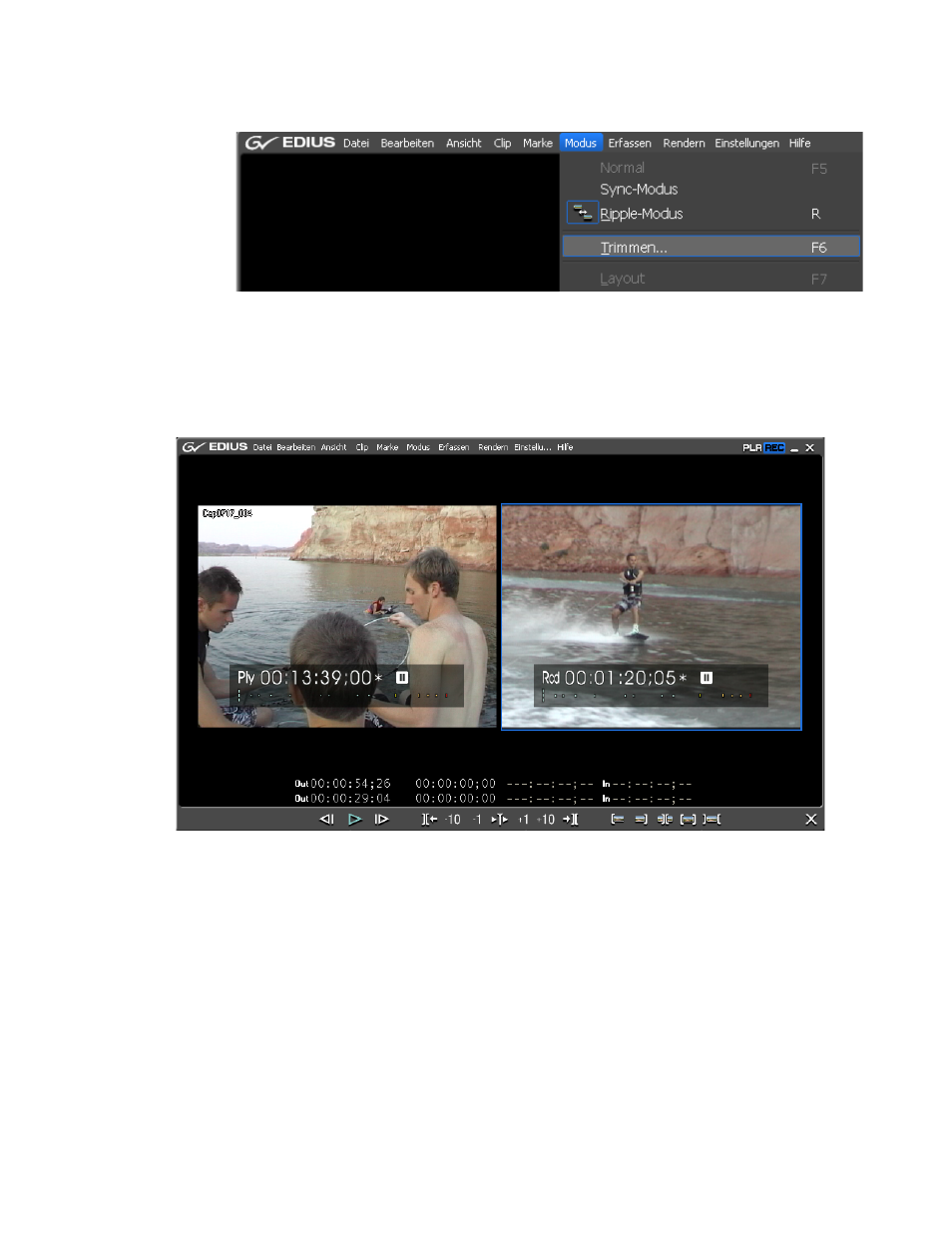
Task: Open Datei menu in upper menu bar
Action: pos(356,143)
